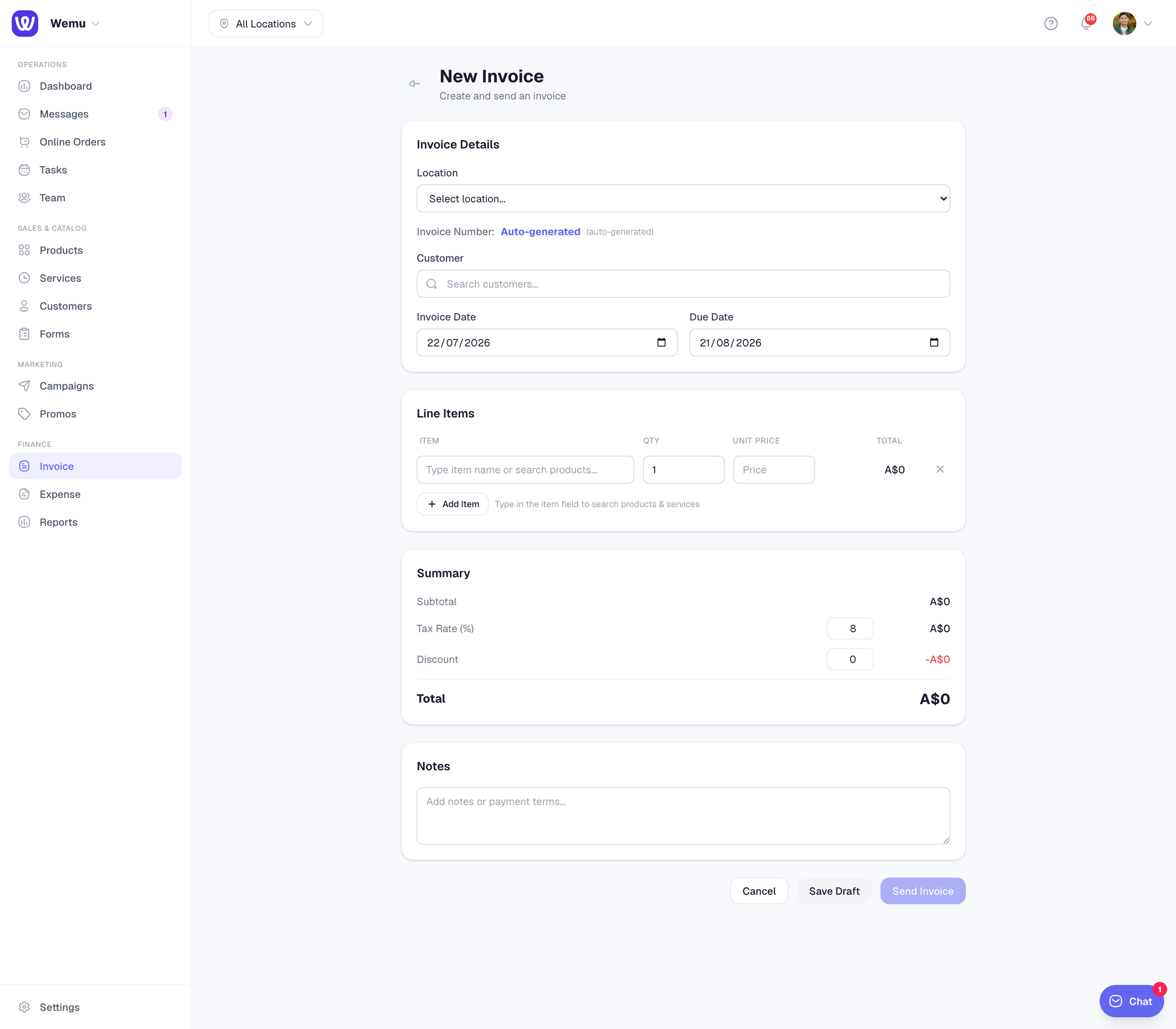Select Invoice in the Finance section
Image resolution: width=1176 pixels, height=1029 pixels.
pos(96,465)
